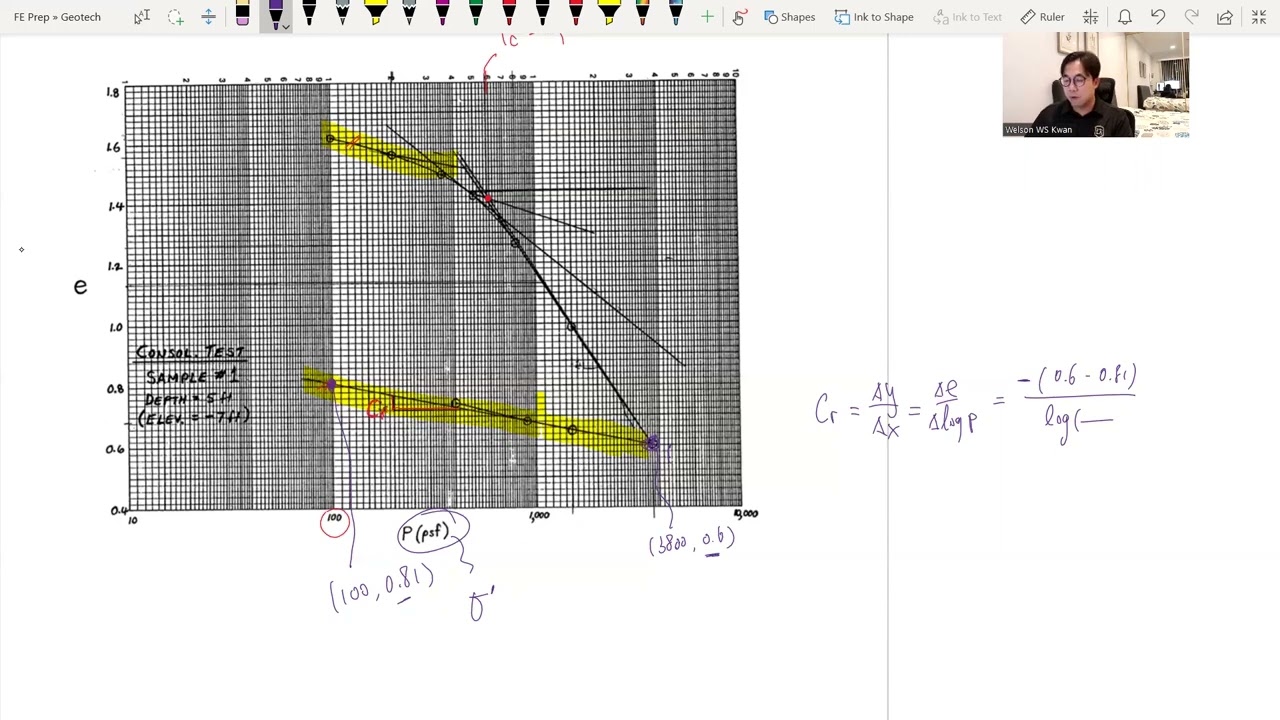
Task: Click the FE Prep » Geotech breadcrumb
Action: [x=57, y=16]
